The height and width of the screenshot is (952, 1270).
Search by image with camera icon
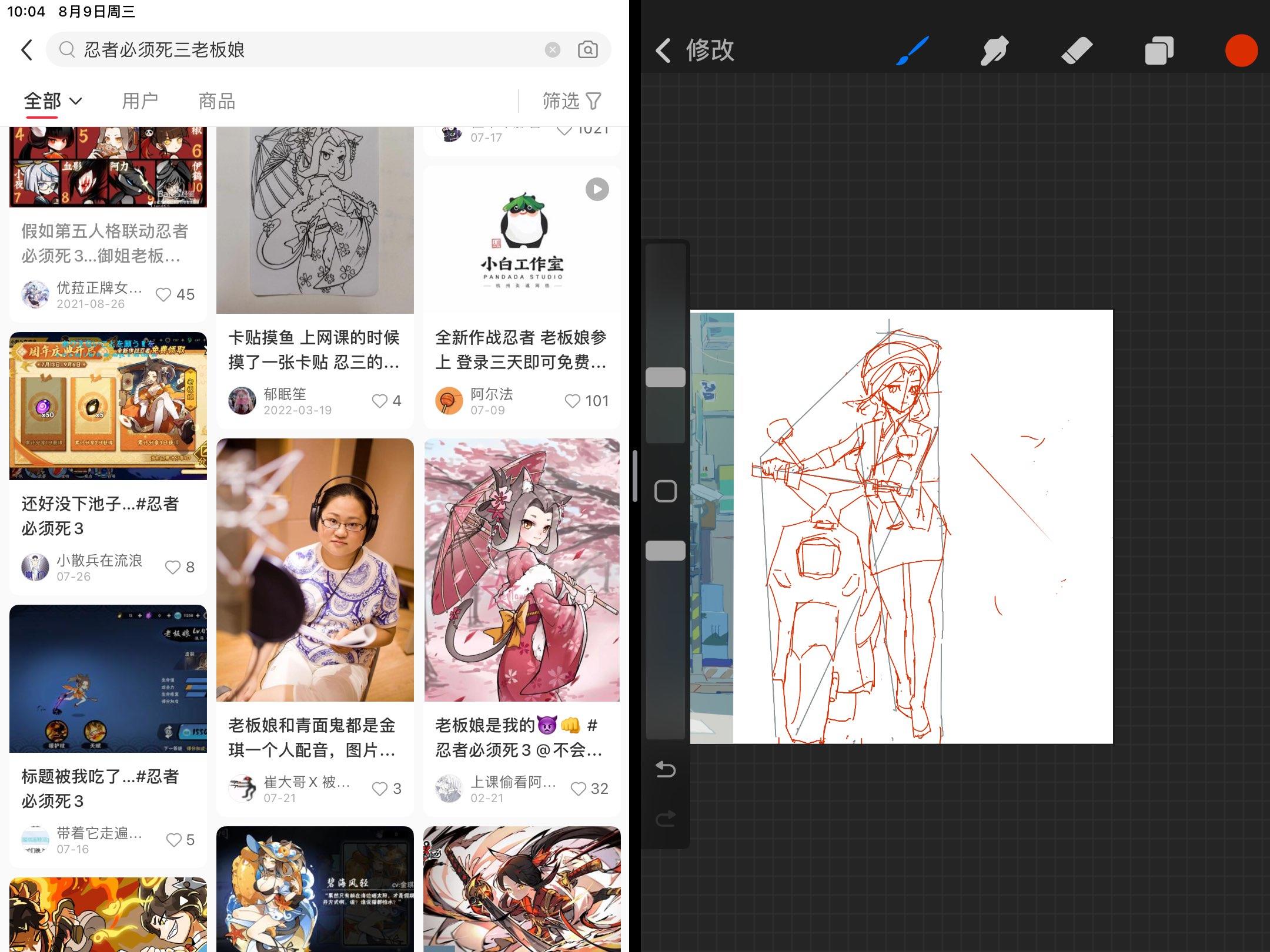point(587,49)
